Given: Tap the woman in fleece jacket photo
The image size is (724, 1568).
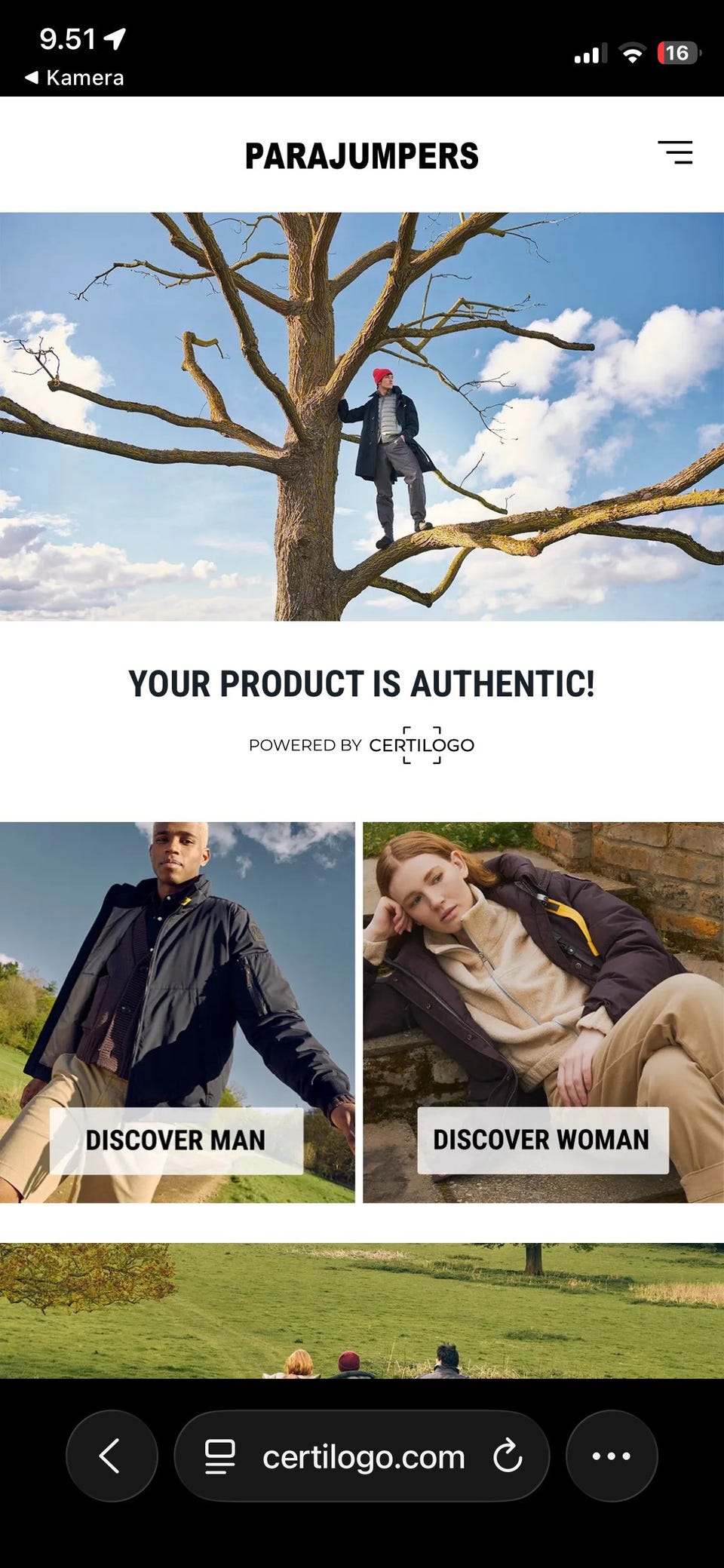Looking at the screenshot, I should click(543, 1012).
